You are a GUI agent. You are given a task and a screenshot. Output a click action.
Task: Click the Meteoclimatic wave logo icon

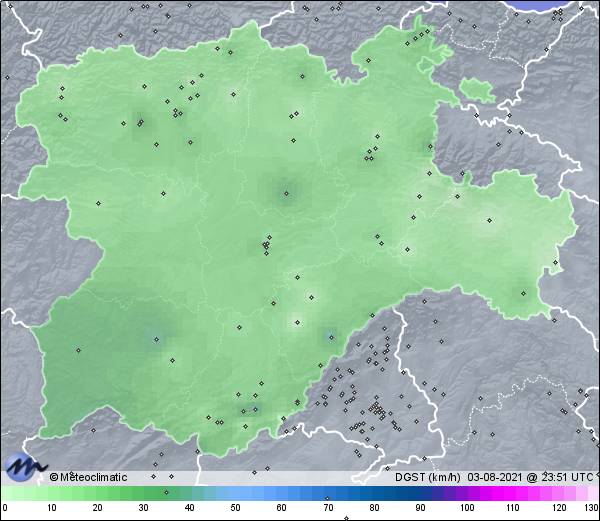click(x=25, y=467)
